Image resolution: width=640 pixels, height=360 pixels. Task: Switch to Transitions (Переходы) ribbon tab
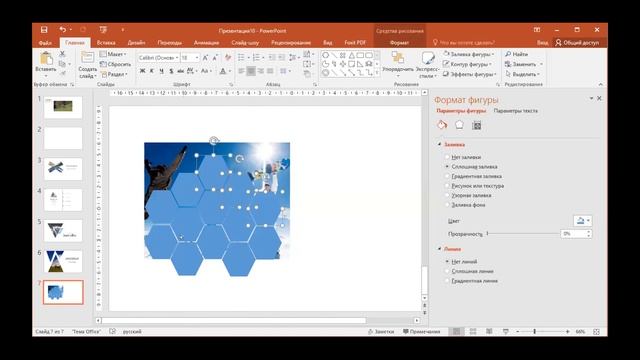[169, 42]
